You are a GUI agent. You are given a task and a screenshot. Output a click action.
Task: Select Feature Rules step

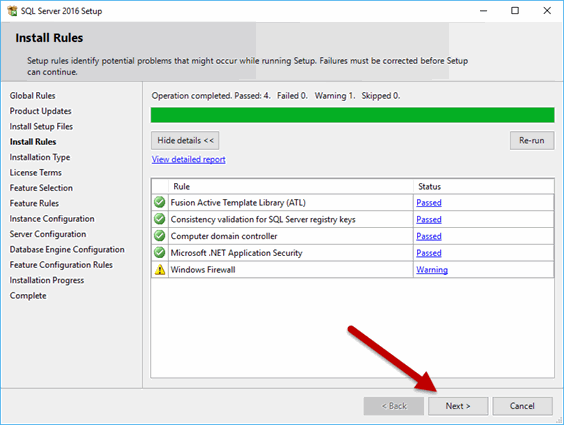34,204
